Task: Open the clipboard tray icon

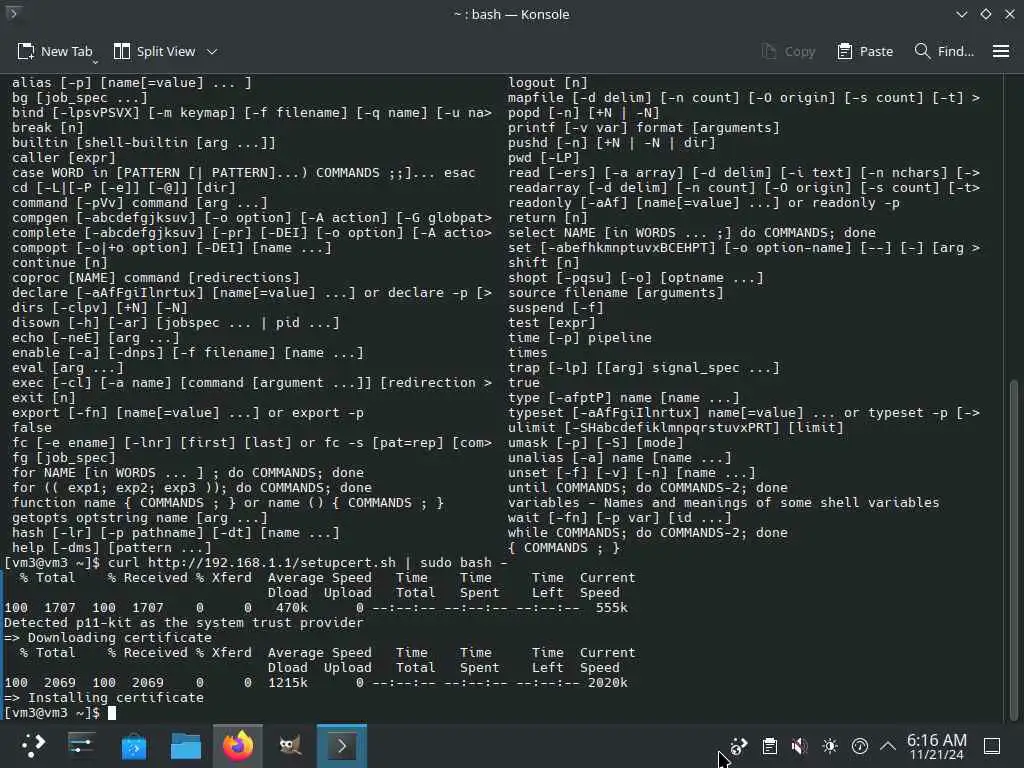Action: [x=769, y=746]
